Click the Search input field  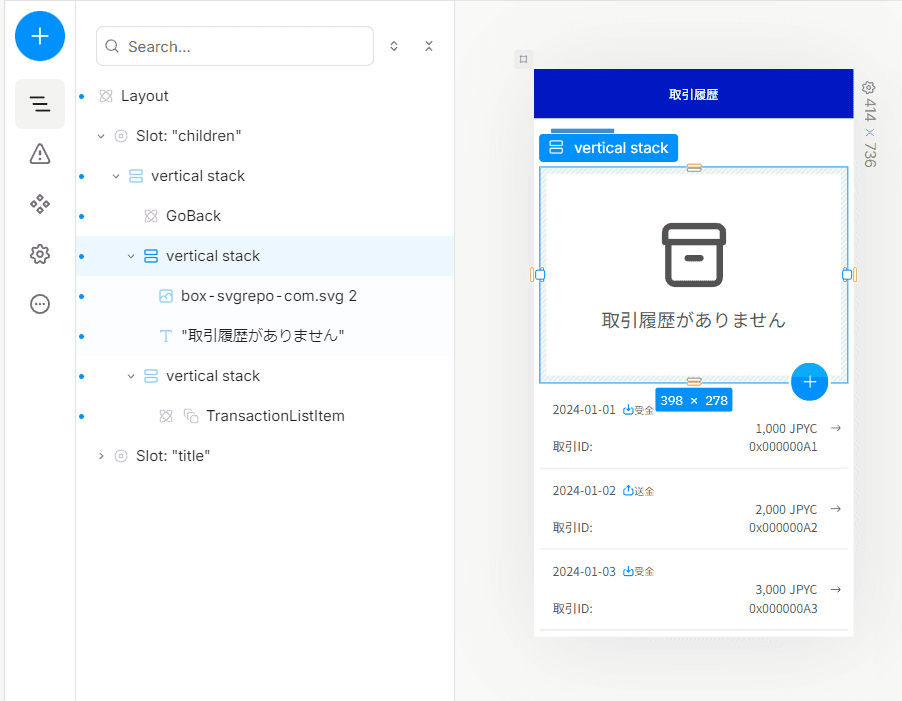[x=235, y=46]
